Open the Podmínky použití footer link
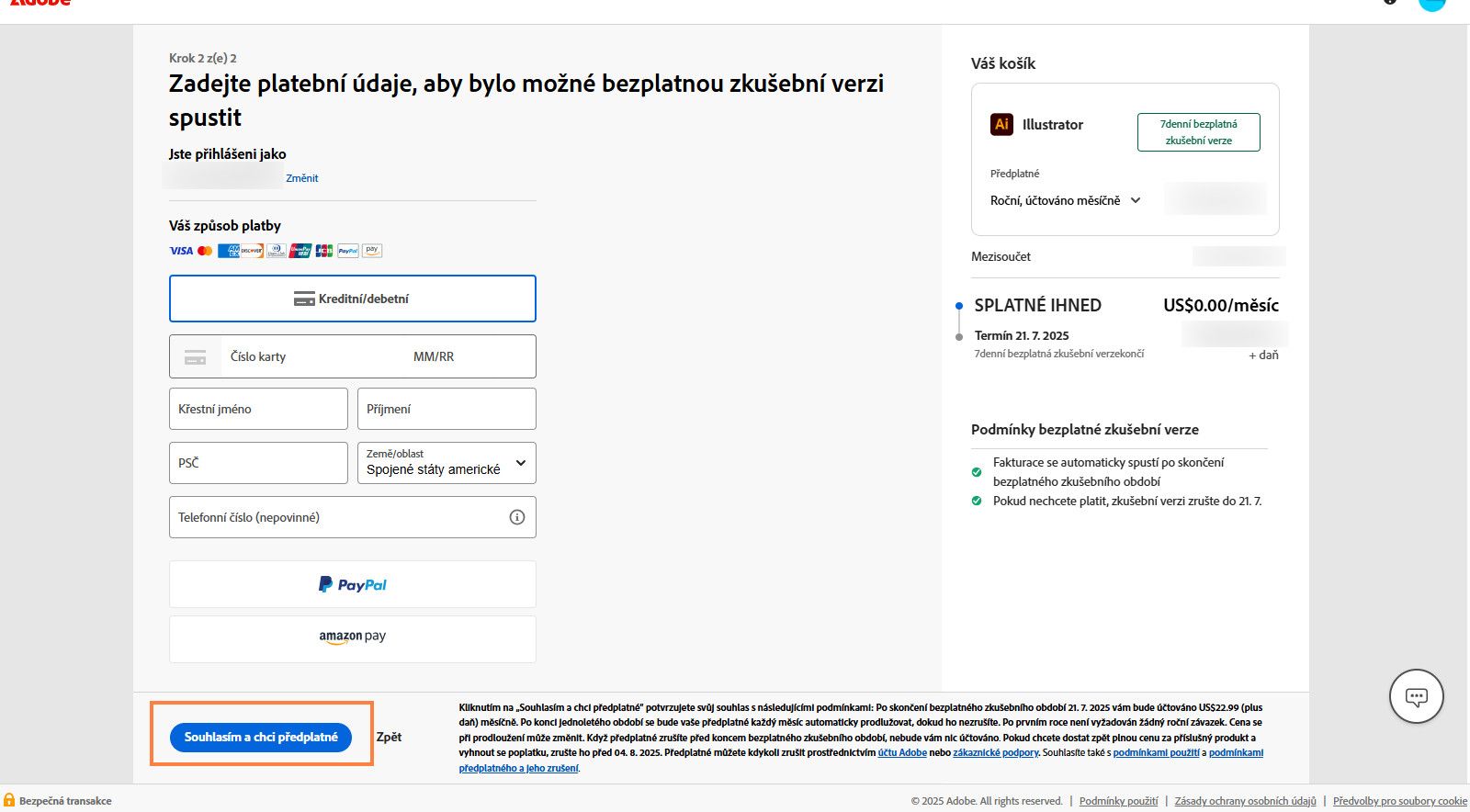 1118,801
